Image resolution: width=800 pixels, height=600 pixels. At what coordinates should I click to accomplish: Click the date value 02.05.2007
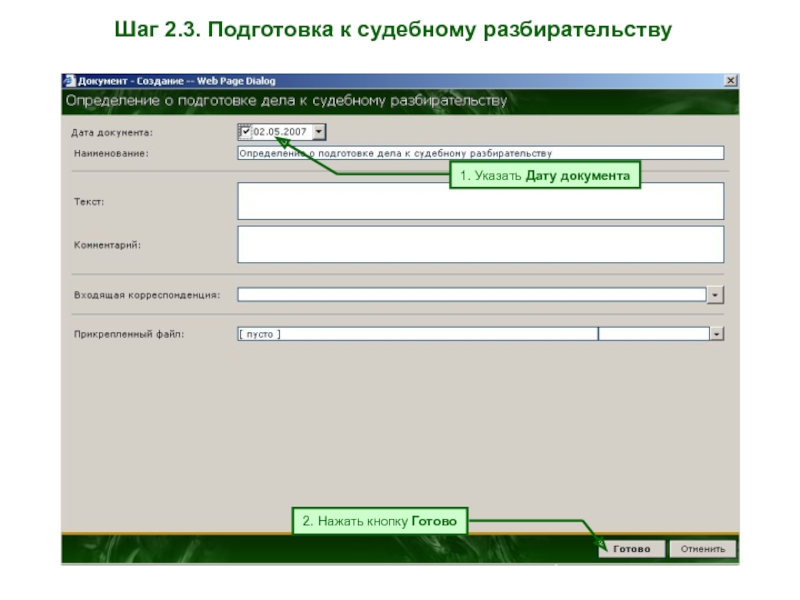[280, 131]
